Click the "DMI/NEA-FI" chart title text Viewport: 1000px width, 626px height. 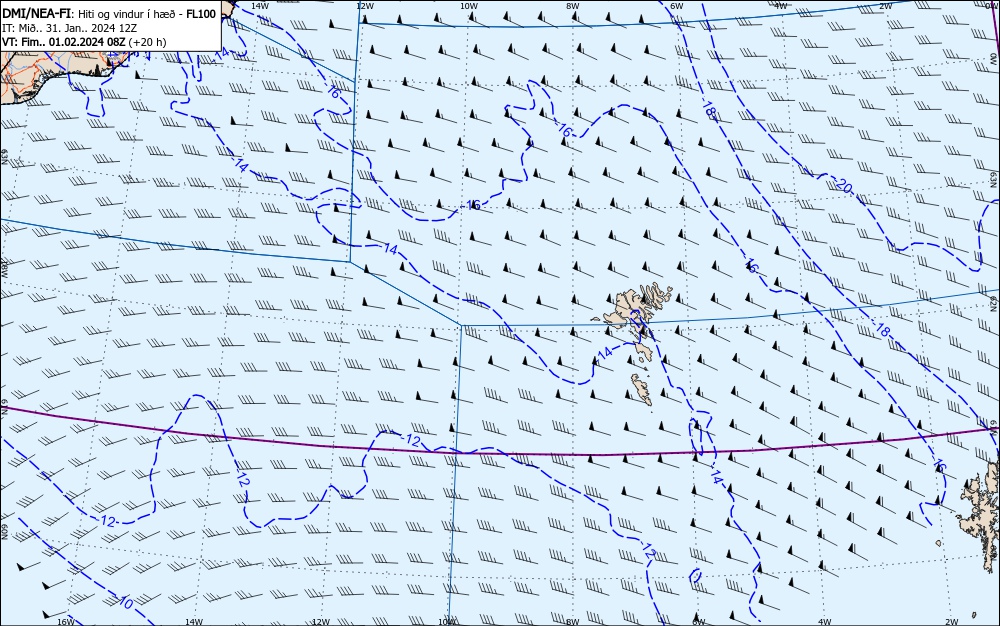pyautogui.click(x=37, y=13)
